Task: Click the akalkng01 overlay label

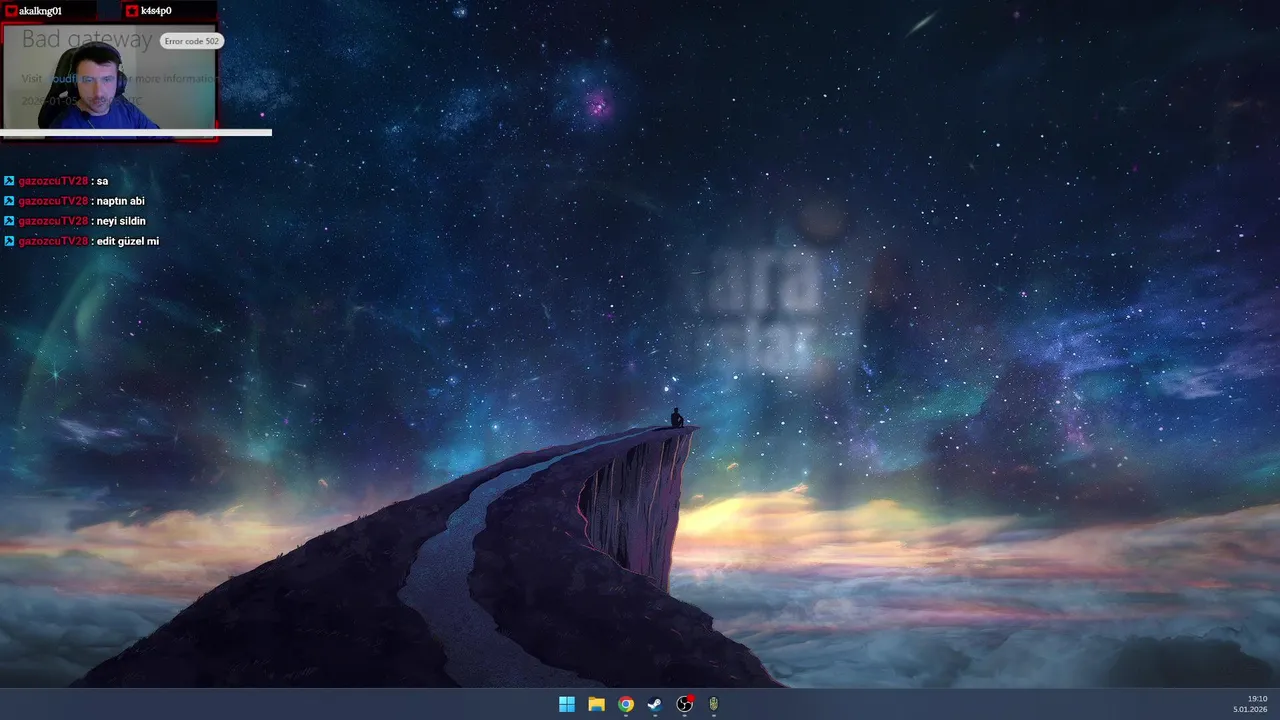Action: pyautogui.click(x=40, y=11)
